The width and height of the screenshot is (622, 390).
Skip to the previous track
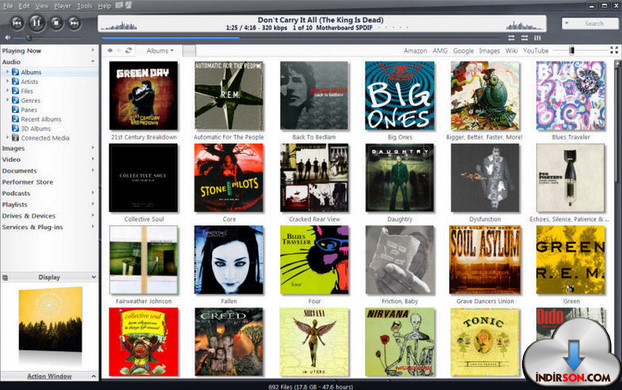tap(17, 23)
